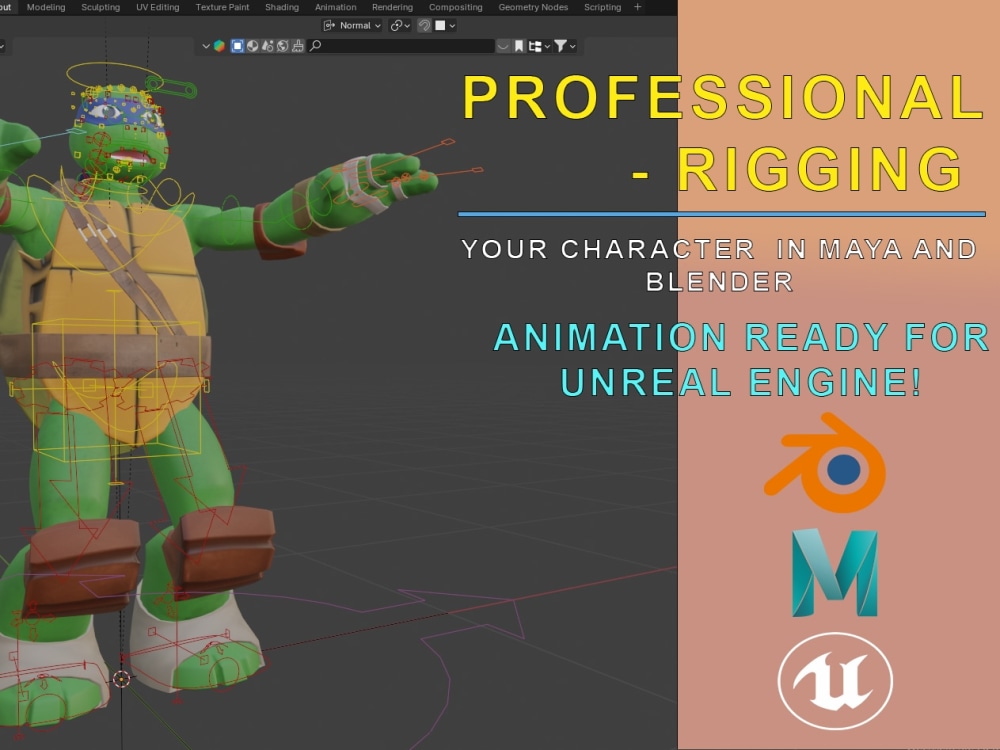
Task: Click the multicolored cube icon
Action: [x=219, y=46]
